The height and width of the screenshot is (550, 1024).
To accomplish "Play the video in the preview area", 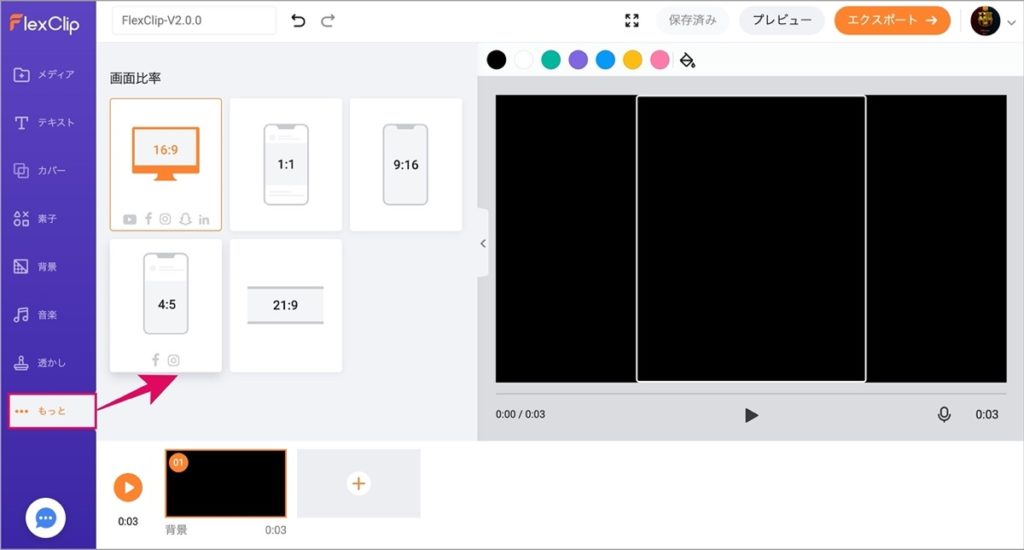I will pyautogui.click(x=751, y=415).
